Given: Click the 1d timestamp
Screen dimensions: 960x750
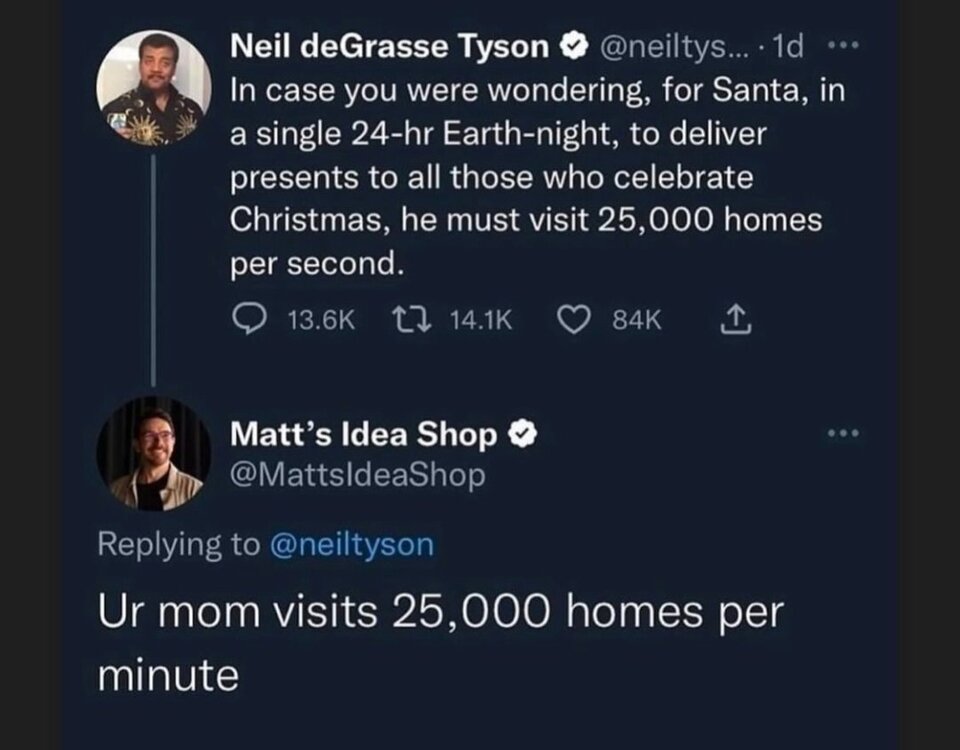Looking at the screenshot, I should [x=788, y=47].
